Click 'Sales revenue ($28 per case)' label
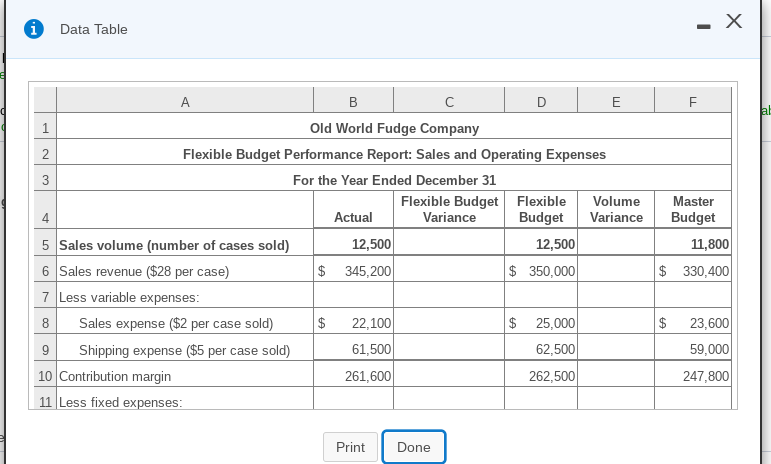The height and width of the screenshot is (464, 771). [144, 271]
